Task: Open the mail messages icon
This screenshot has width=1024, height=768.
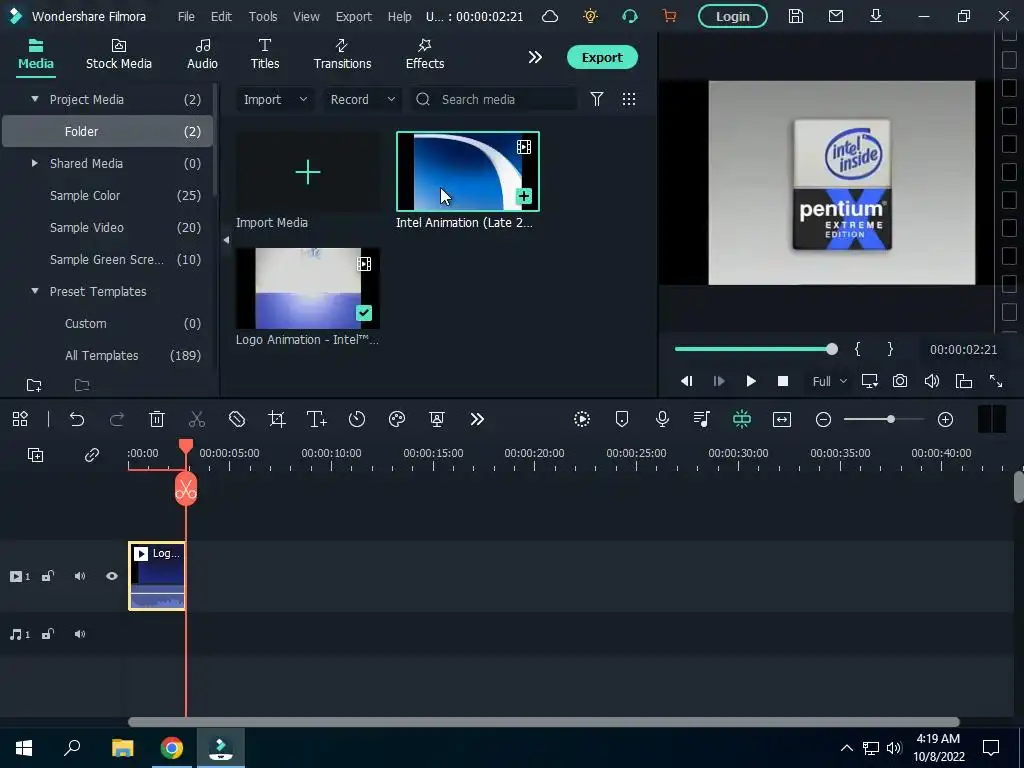Action: point(835,16)
